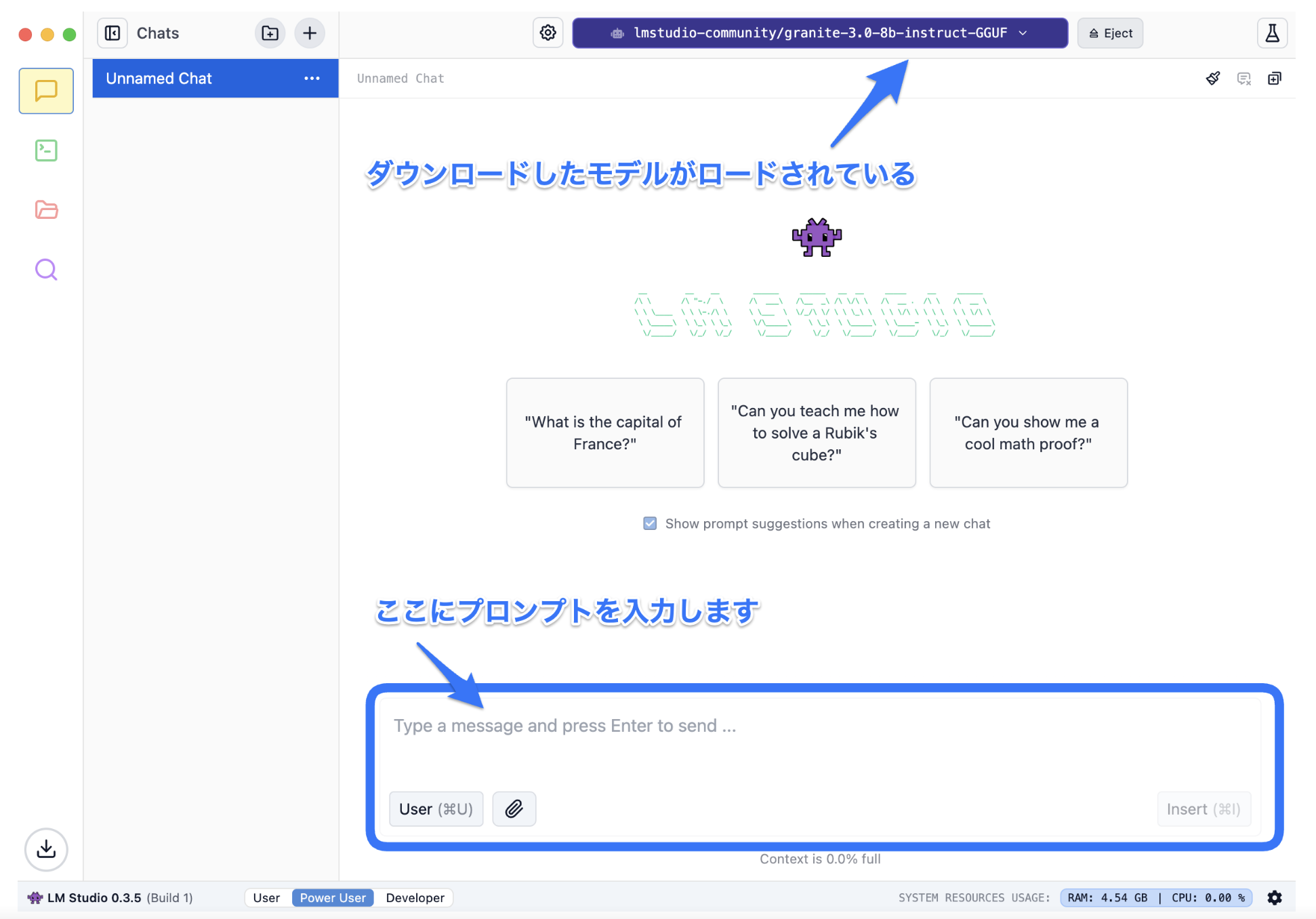Open the flask advanced configuration icon
This screenshot has width=1316, height=919.
(1272, 33)
